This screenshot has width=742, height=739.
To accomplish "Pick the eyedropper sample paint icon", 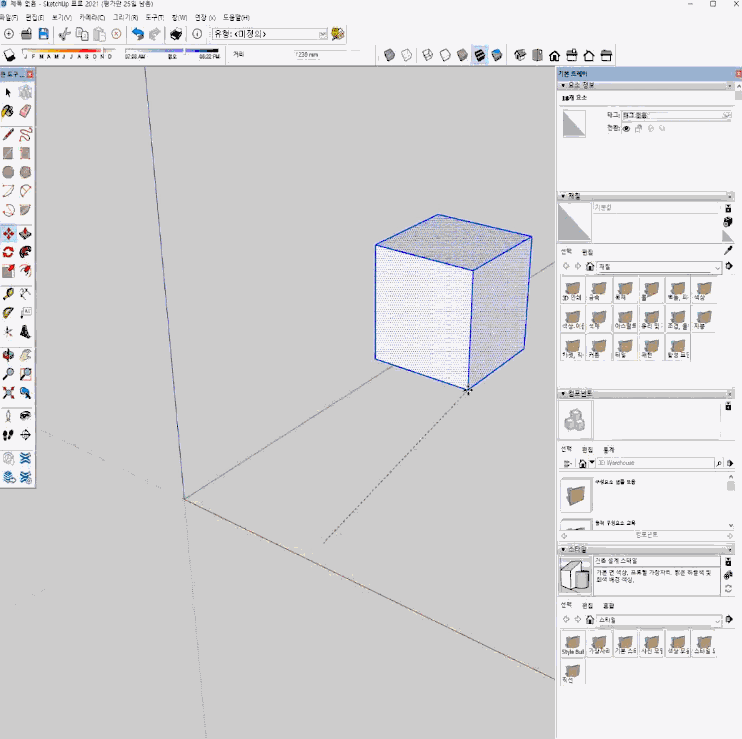I will point(728,250).
